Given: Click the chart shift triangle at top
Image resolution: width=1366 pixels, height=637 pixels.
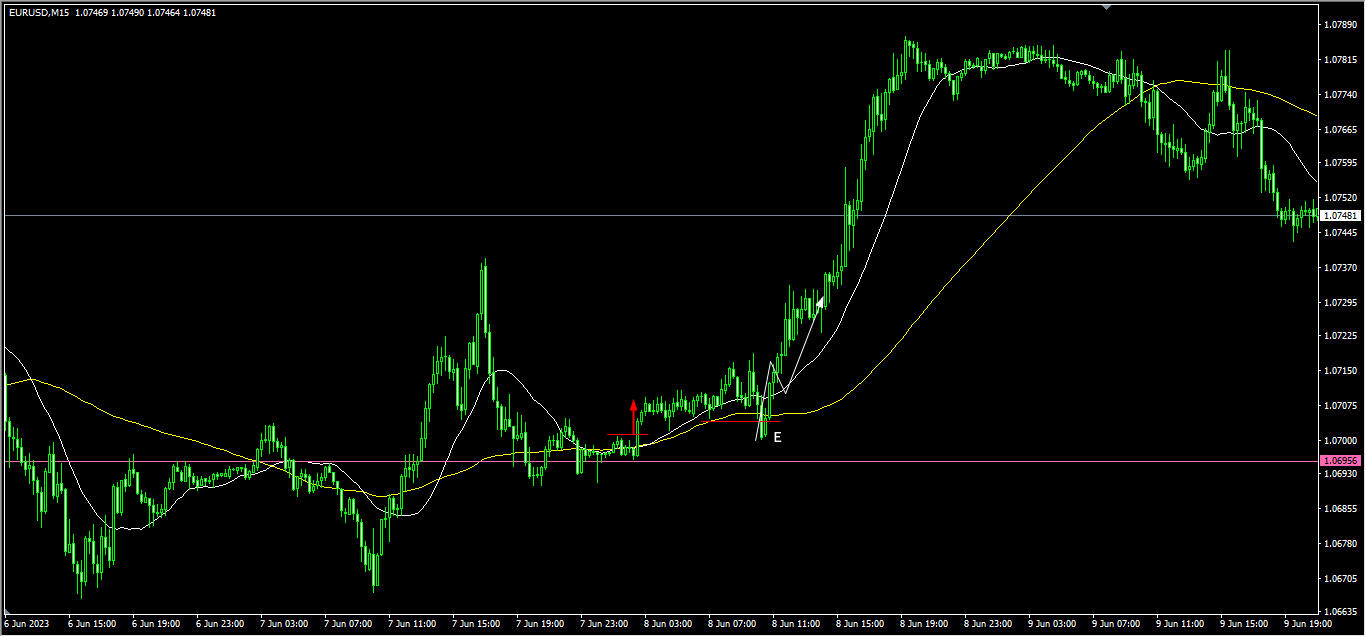Looking at the screenshot, I should click(x=1106, y=6).
